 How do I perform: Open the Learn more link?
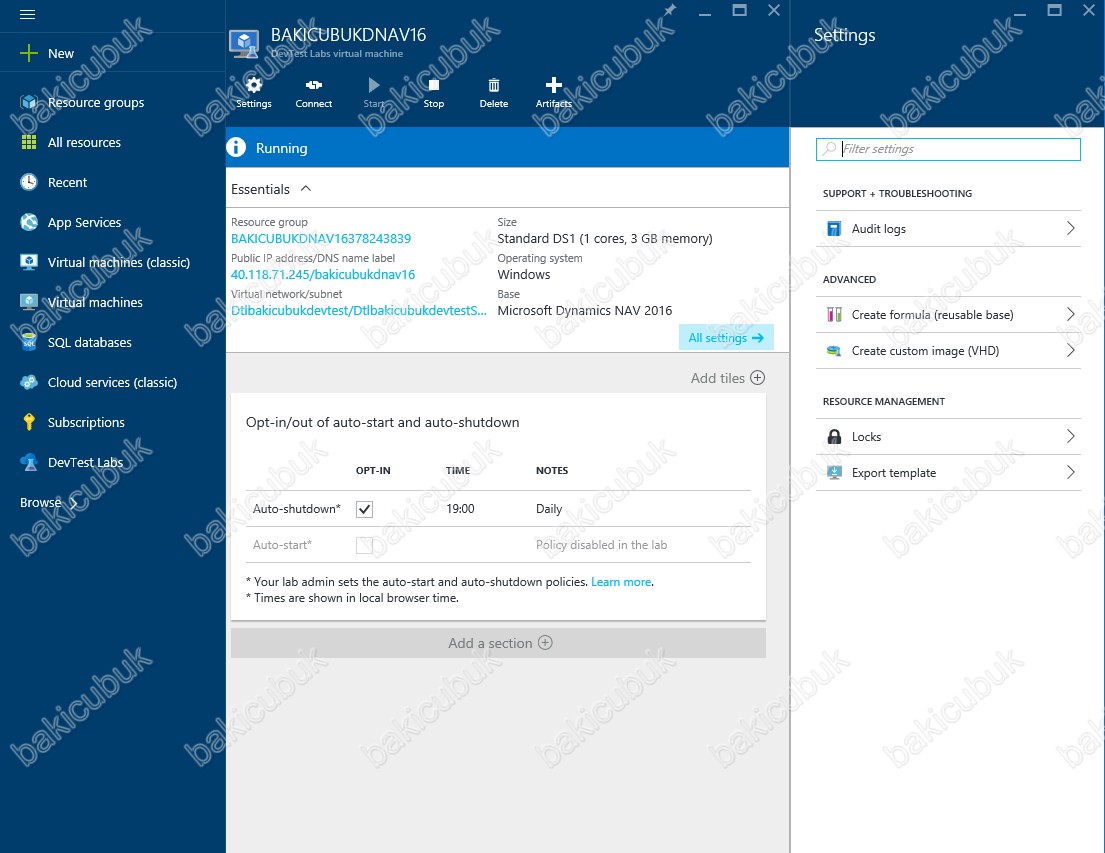(621, 582)
